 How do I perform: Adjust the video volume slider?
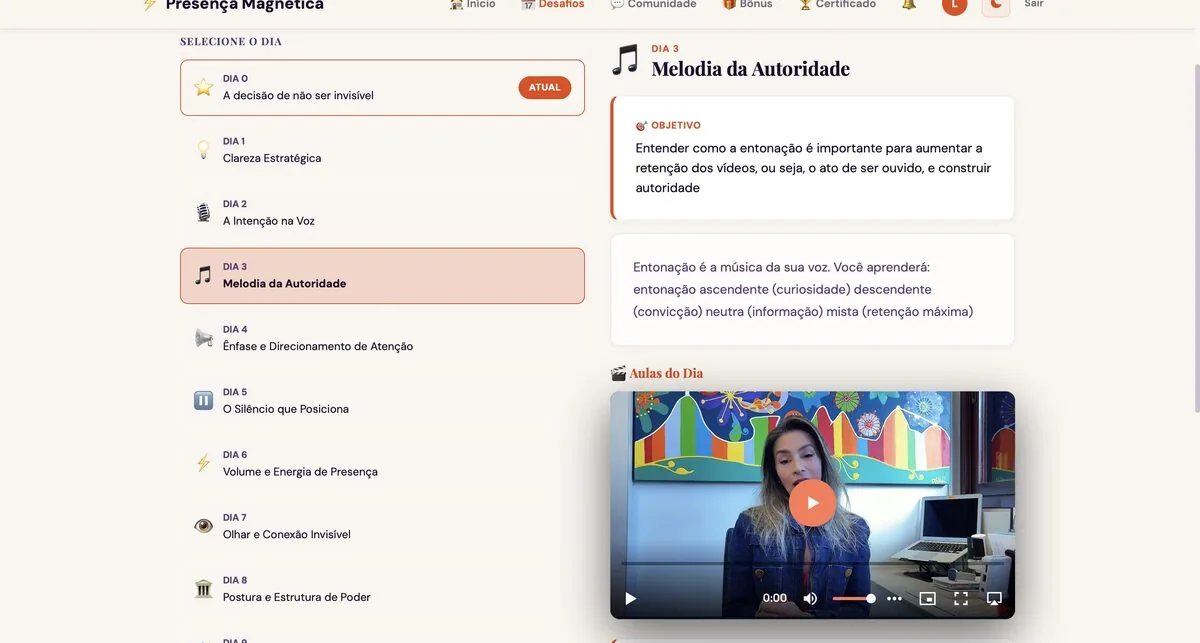(854, 598)
